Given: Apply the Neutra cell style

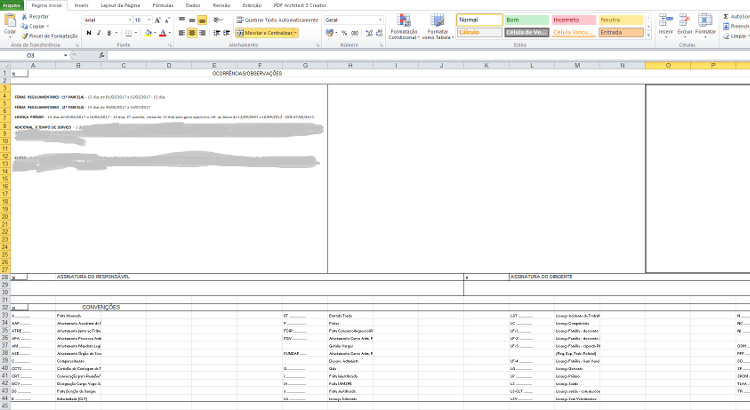Looking at the screenshot, I should 621,20.
